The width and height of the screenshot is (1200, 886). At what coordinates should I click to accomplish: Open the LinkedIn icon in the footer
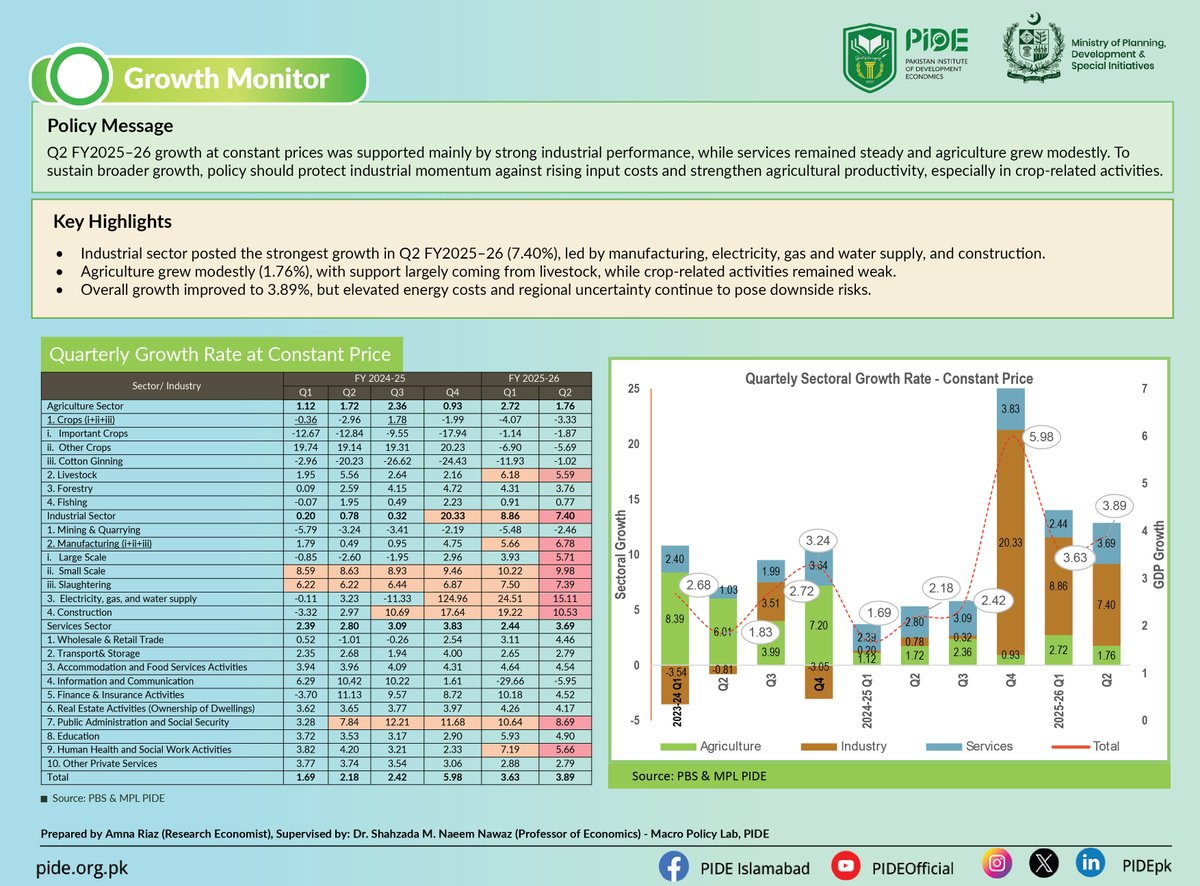click(1089, 863)
